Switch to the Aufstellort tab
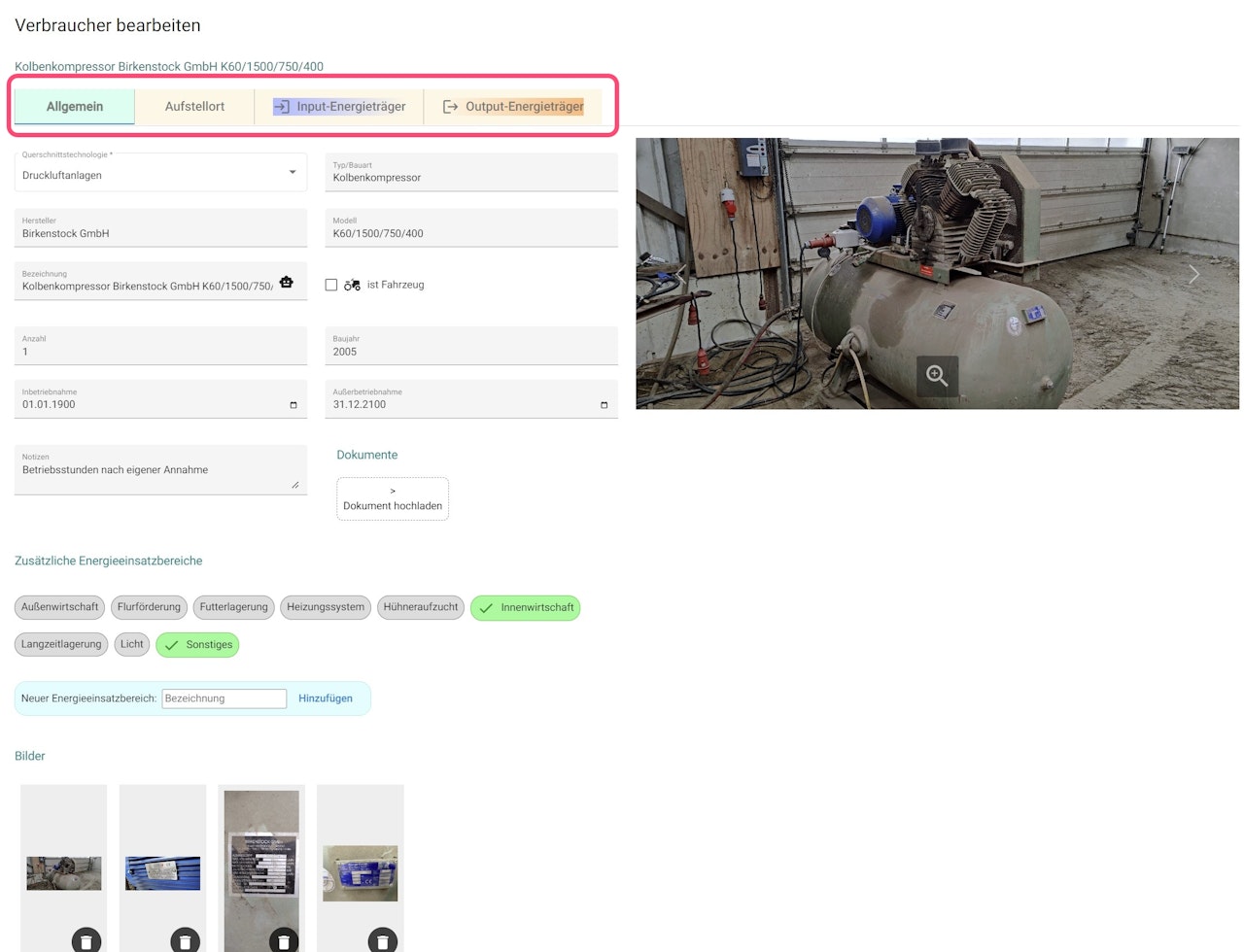Screen dimensions: 1244x952 [194, 107]
